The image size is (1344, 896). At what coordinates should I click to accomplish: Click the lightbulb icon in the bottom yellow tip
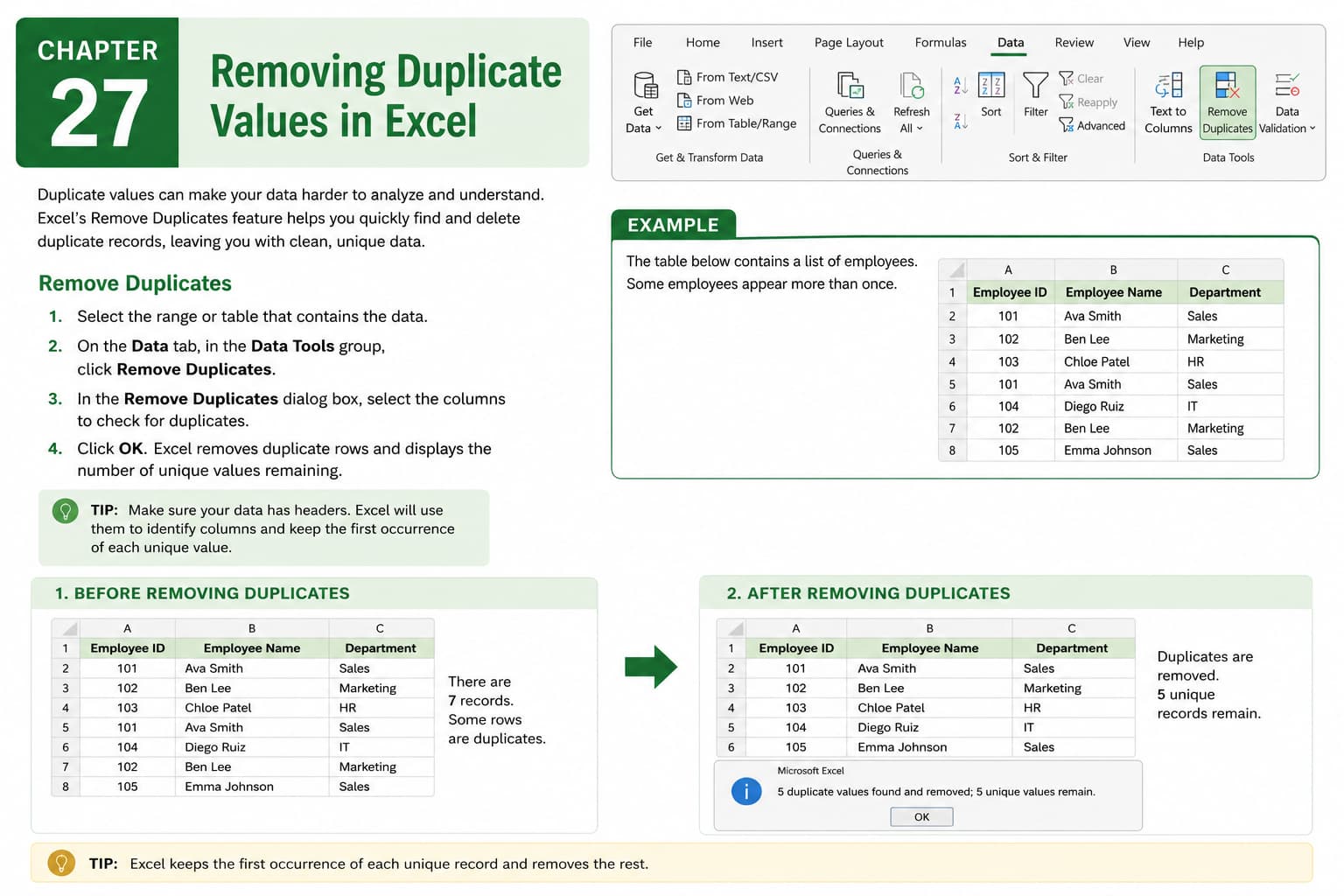point(61,864)
